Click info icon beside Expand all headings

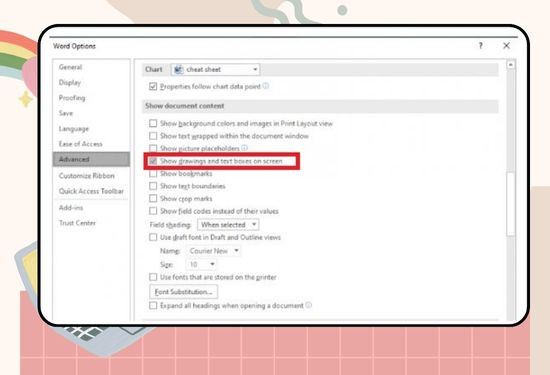click(308, 305)
